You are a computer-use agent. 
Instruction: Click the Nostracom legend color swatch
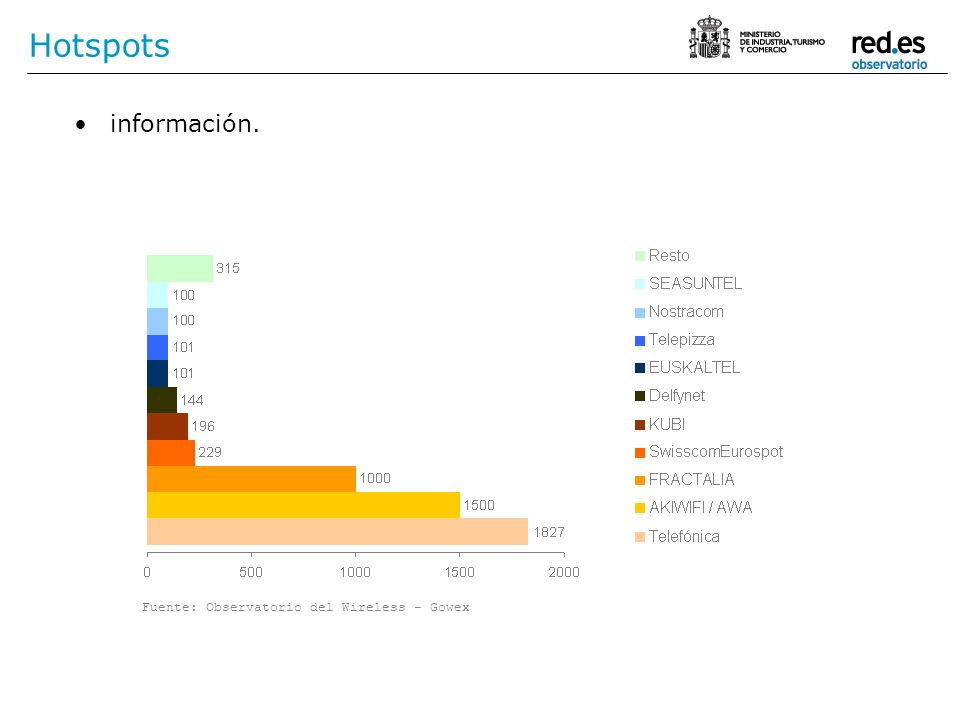click(640, 312)
